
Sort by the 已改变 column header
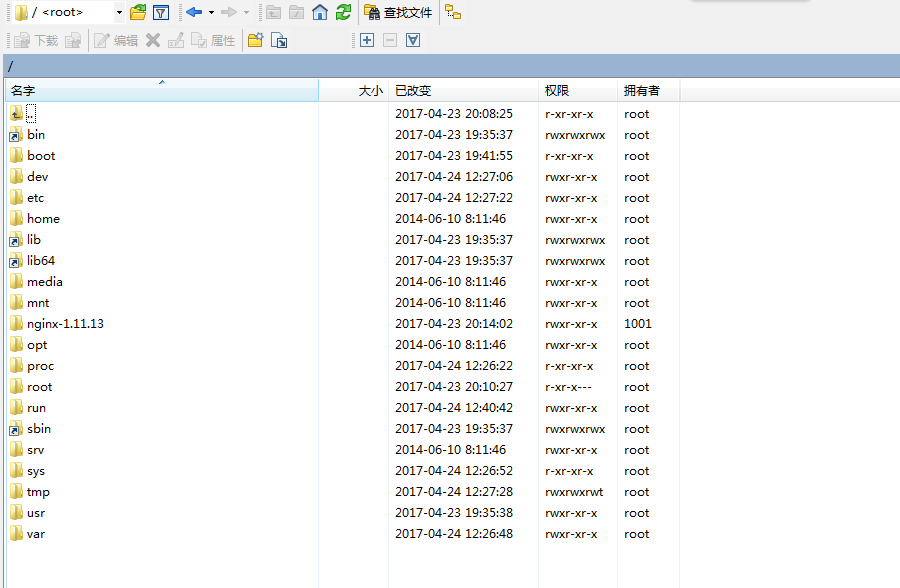[x=463, y=91]
